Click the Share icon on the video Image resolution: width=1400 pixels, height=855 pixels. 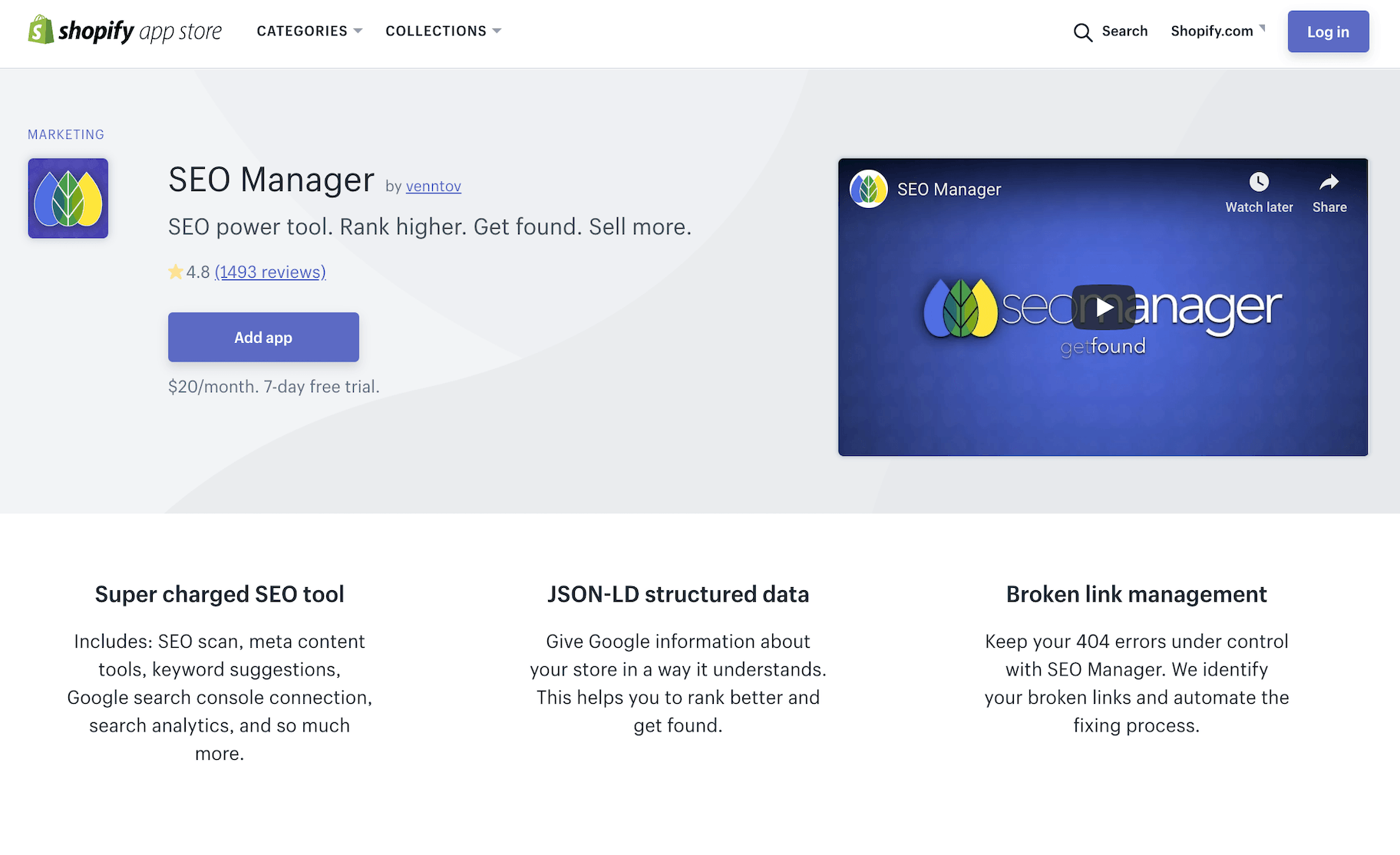[1329, 183]
